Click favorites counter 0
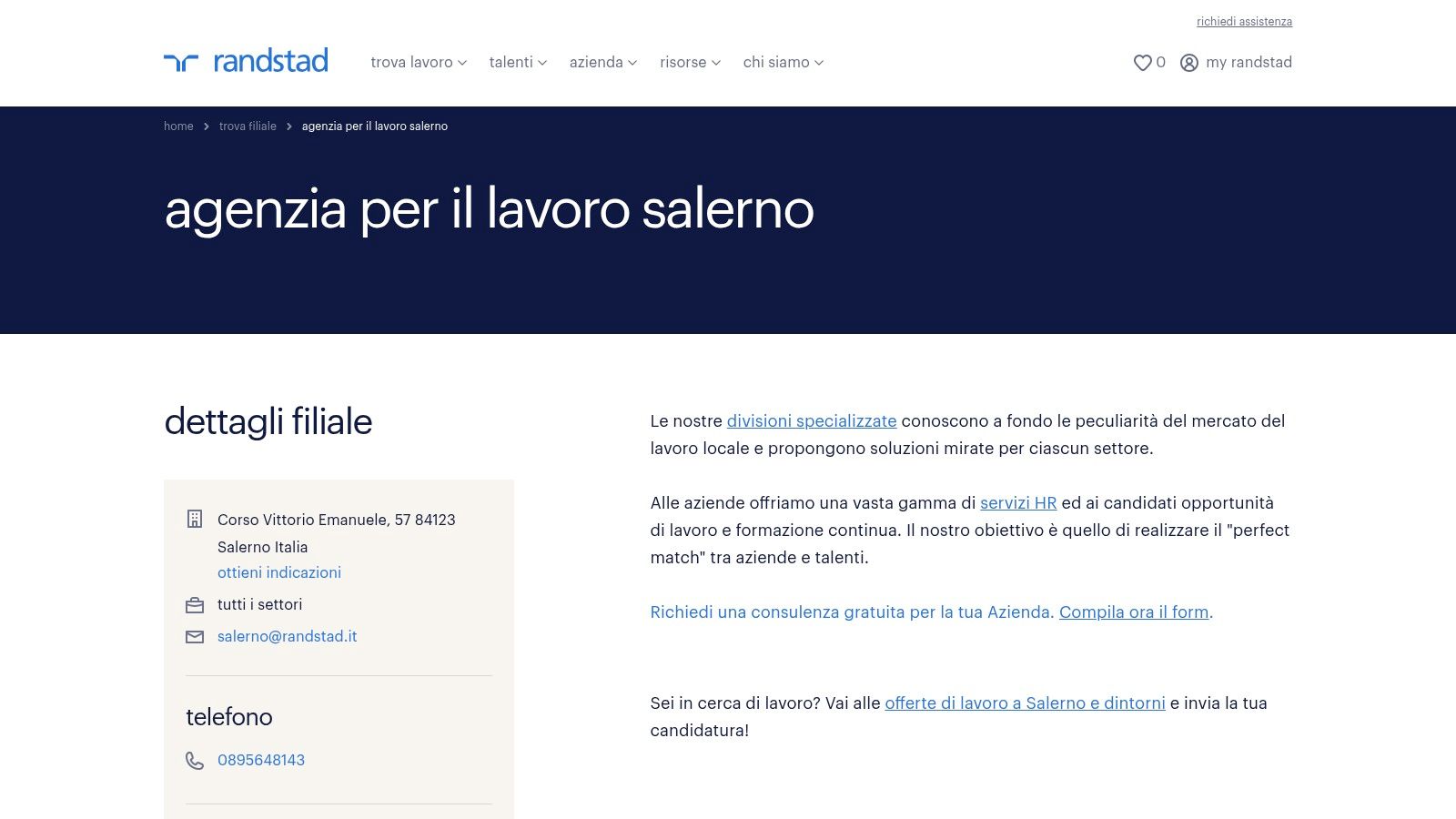Viewport: 1456px width, 819px height. tap(1160, 62)
